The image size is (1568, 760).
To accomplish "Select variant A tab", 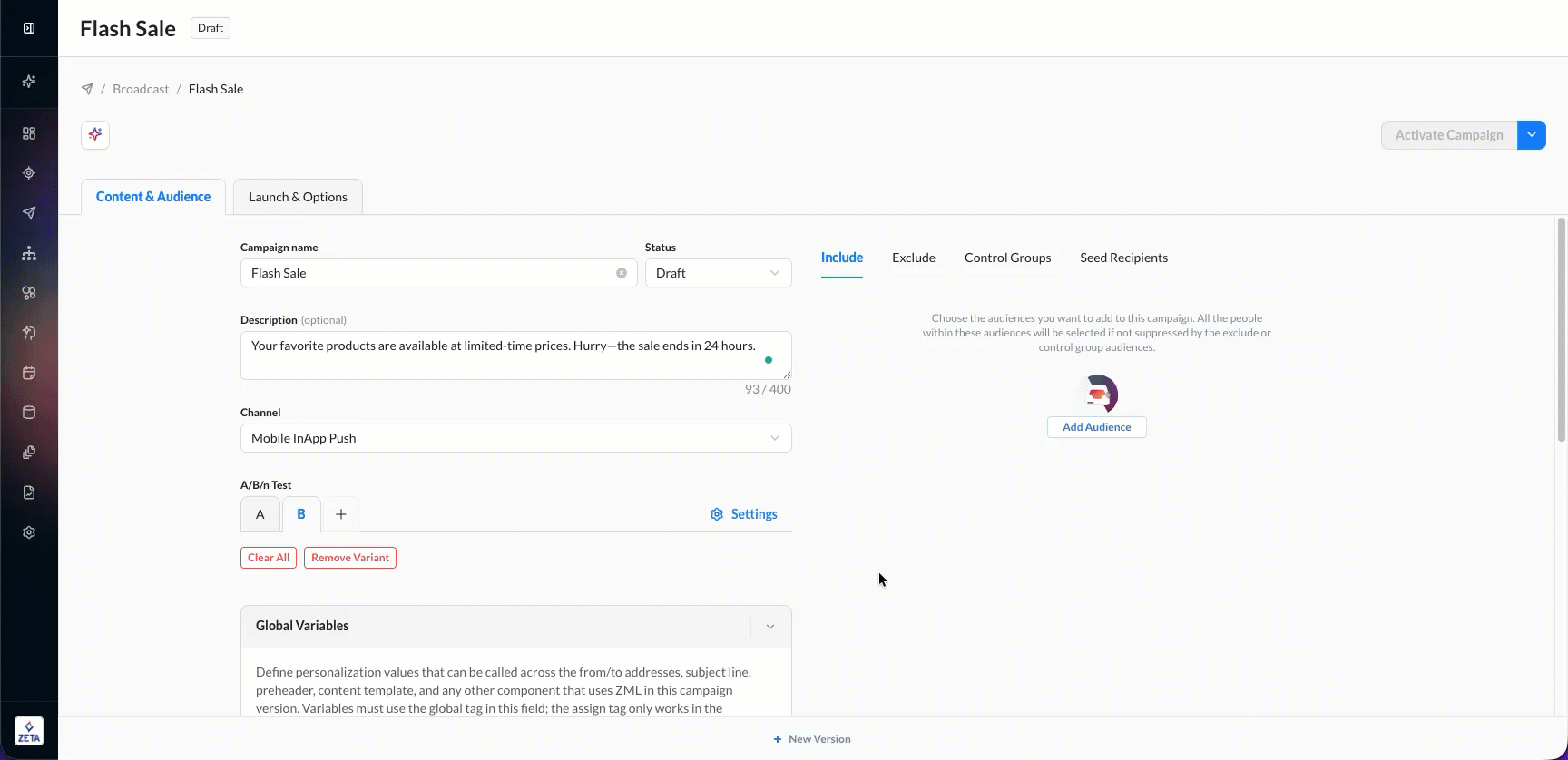I will pos(260,514).
